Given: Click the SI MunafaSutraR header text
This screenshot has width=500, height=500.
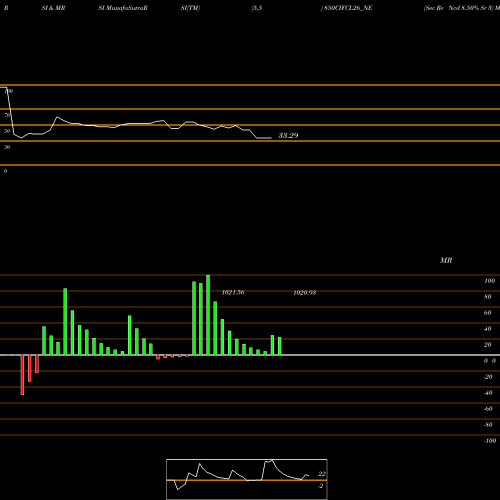Looking at the screenshot, I should click(123, 8).
